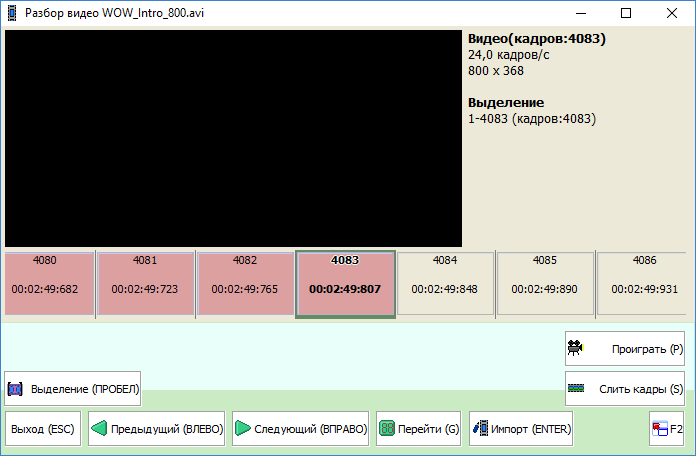
Task: Play the clip with Проиграть (P)
Action: pyautogui.click(x=625, y=349)
